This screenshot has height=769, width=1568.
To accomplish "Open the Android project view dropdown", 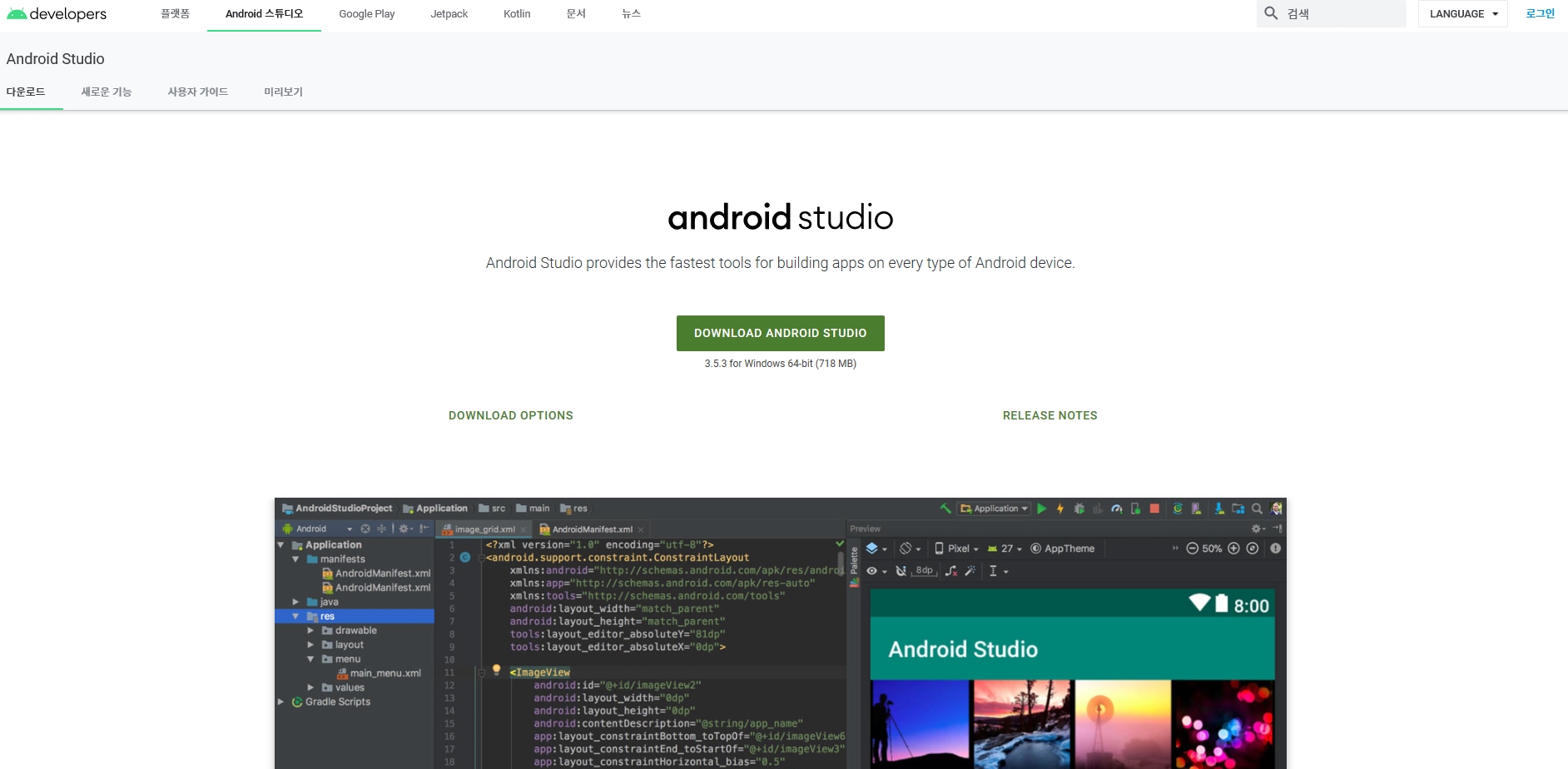I will point(318,528).
